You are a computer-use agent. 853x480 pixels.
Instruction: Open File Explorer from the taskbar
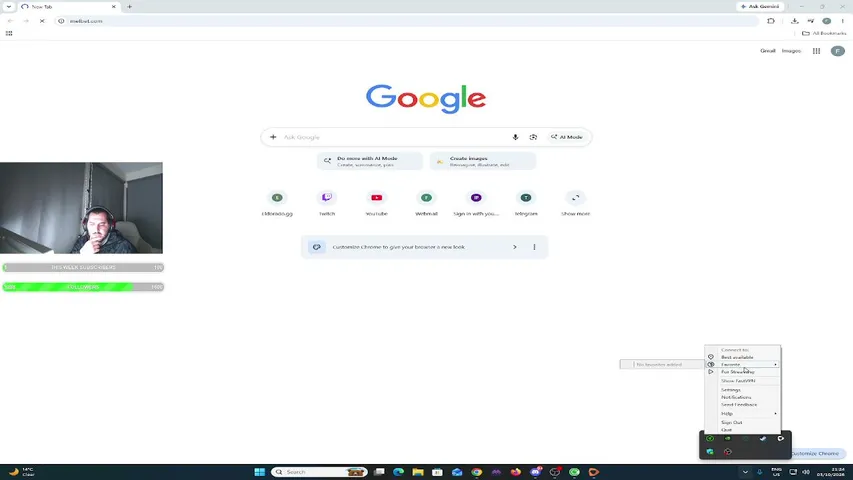(418, 472)
